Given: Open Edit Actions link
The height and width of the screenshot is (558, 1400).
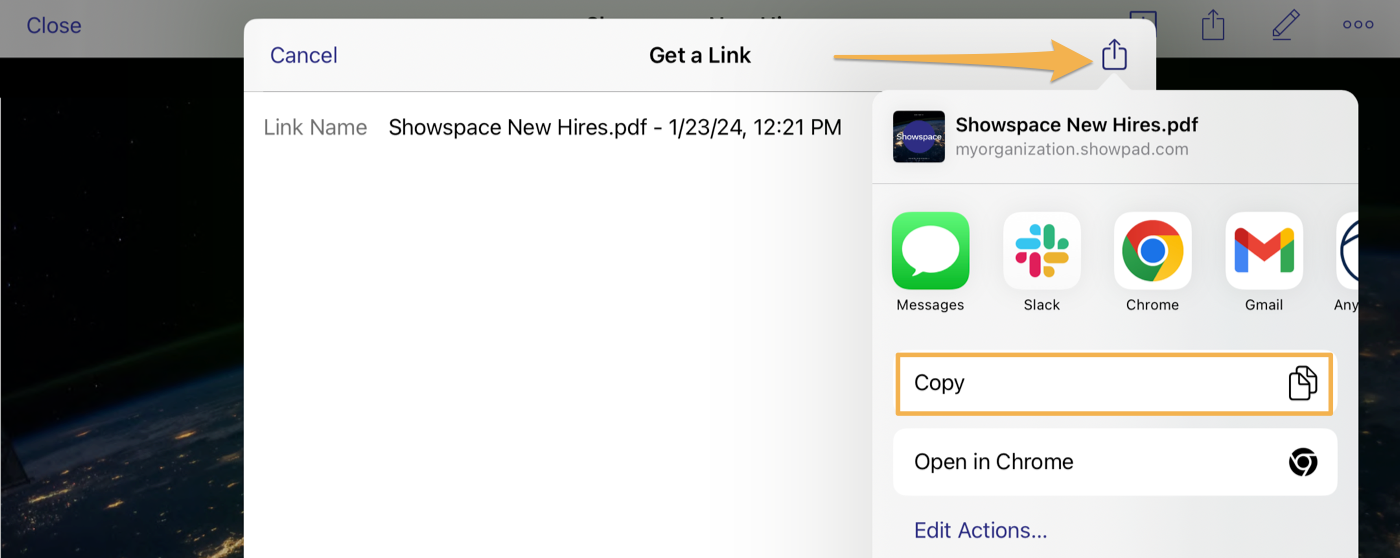Looking at the screenshot, I should pos(981,530).
